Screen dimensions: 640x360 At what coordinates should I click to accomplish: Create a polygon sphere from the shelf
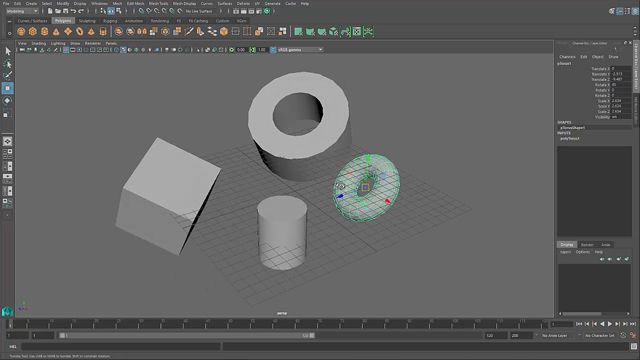pyautogui.click(x=21, y=31)
